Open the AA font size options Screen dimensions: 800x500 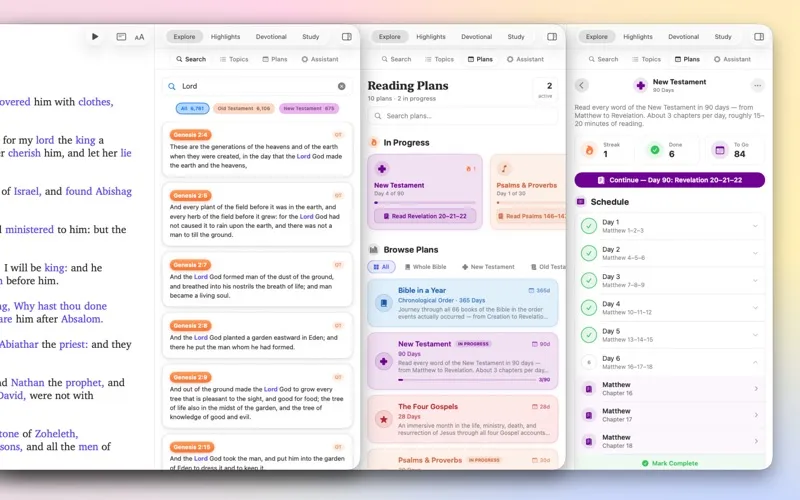pos(139,37)
